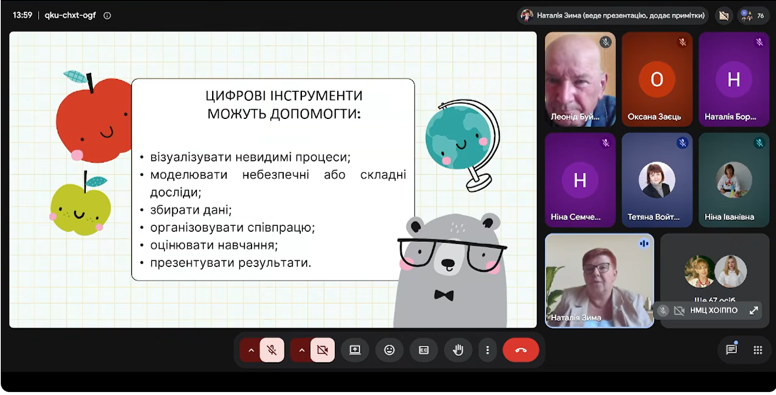Viewport: 776px width, 395px height.
Task: Click the presenter label Наталія Зима pill
Action: (x=613, y=16)
